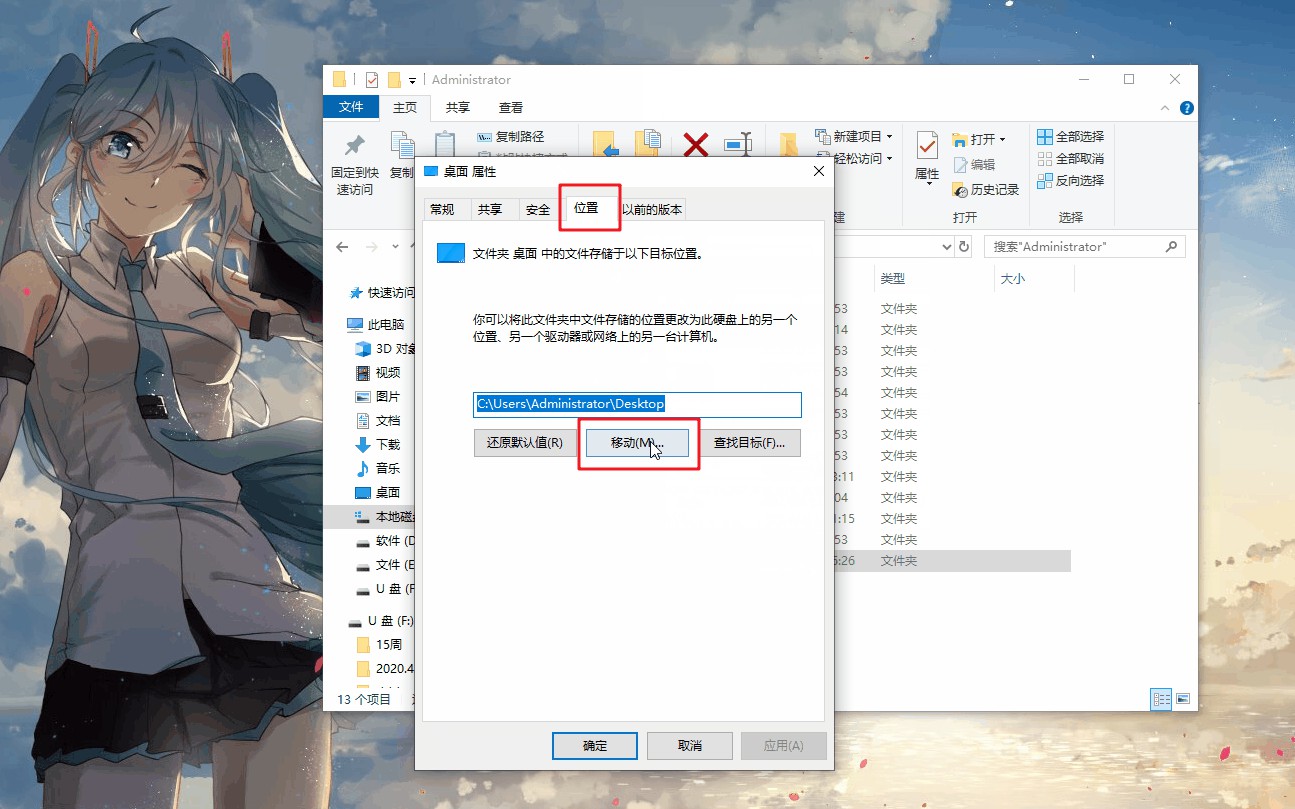Select the 软件 (D:) drive in sidebar
This screenshot has height=809, width=1295.
[385, 541]
